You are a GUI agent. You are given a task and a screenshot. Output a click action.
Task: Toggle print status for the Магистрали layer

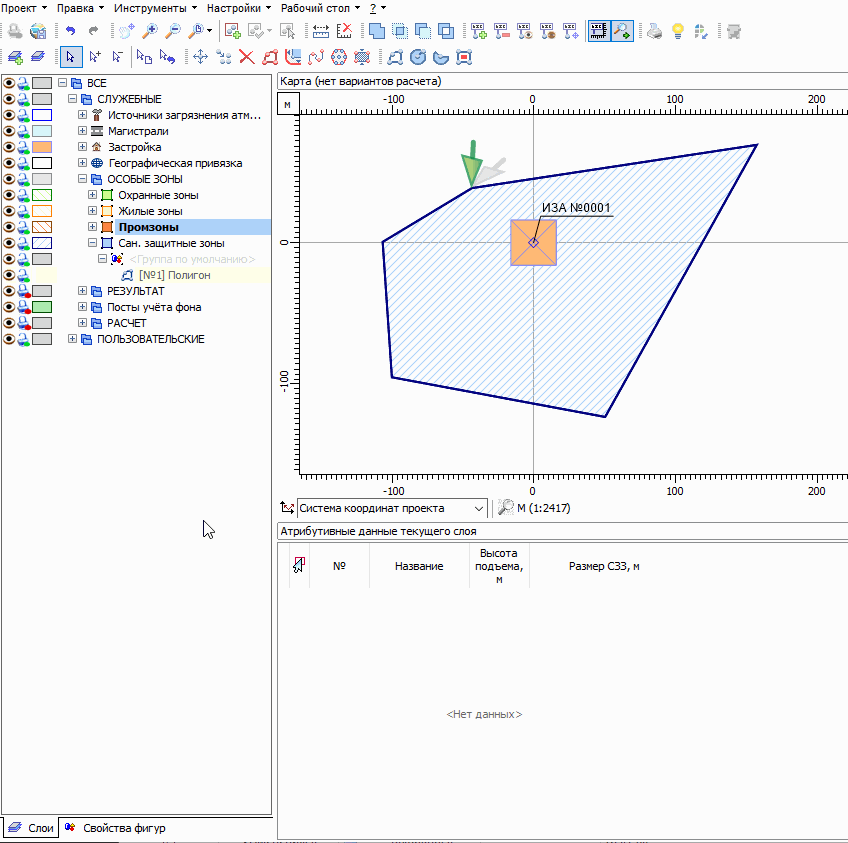pos(23,131)
